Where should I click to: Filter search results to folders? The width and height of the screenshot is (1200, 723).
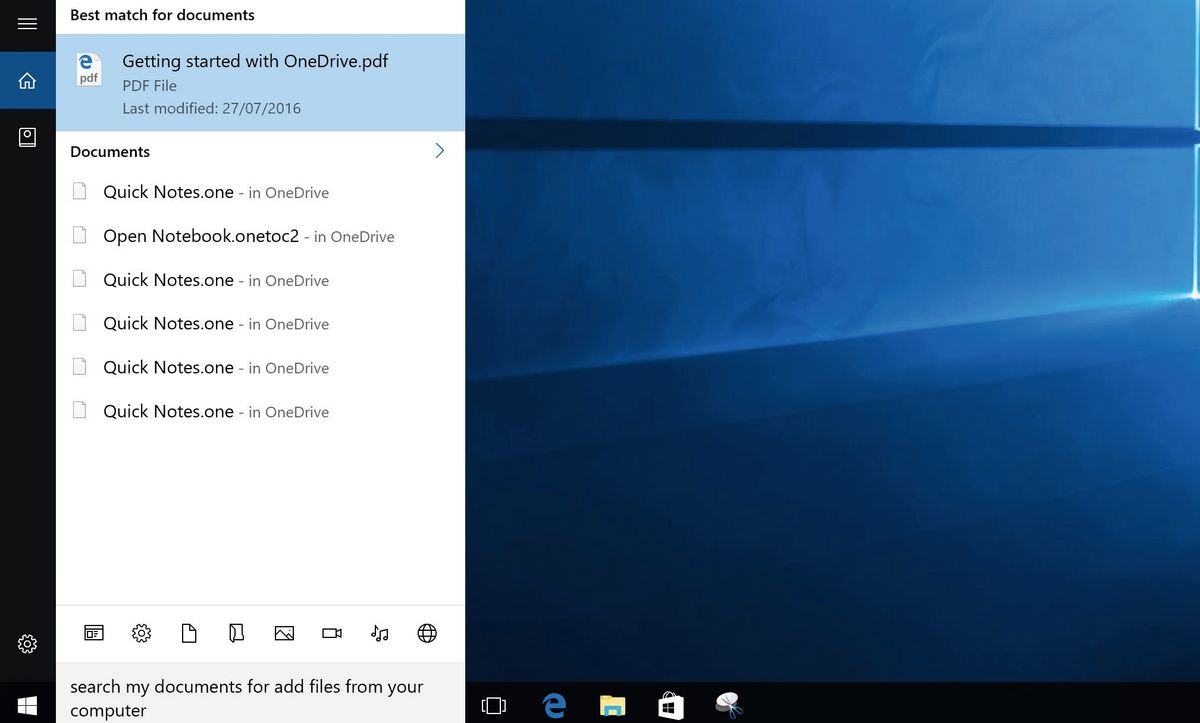click(236, 633)
